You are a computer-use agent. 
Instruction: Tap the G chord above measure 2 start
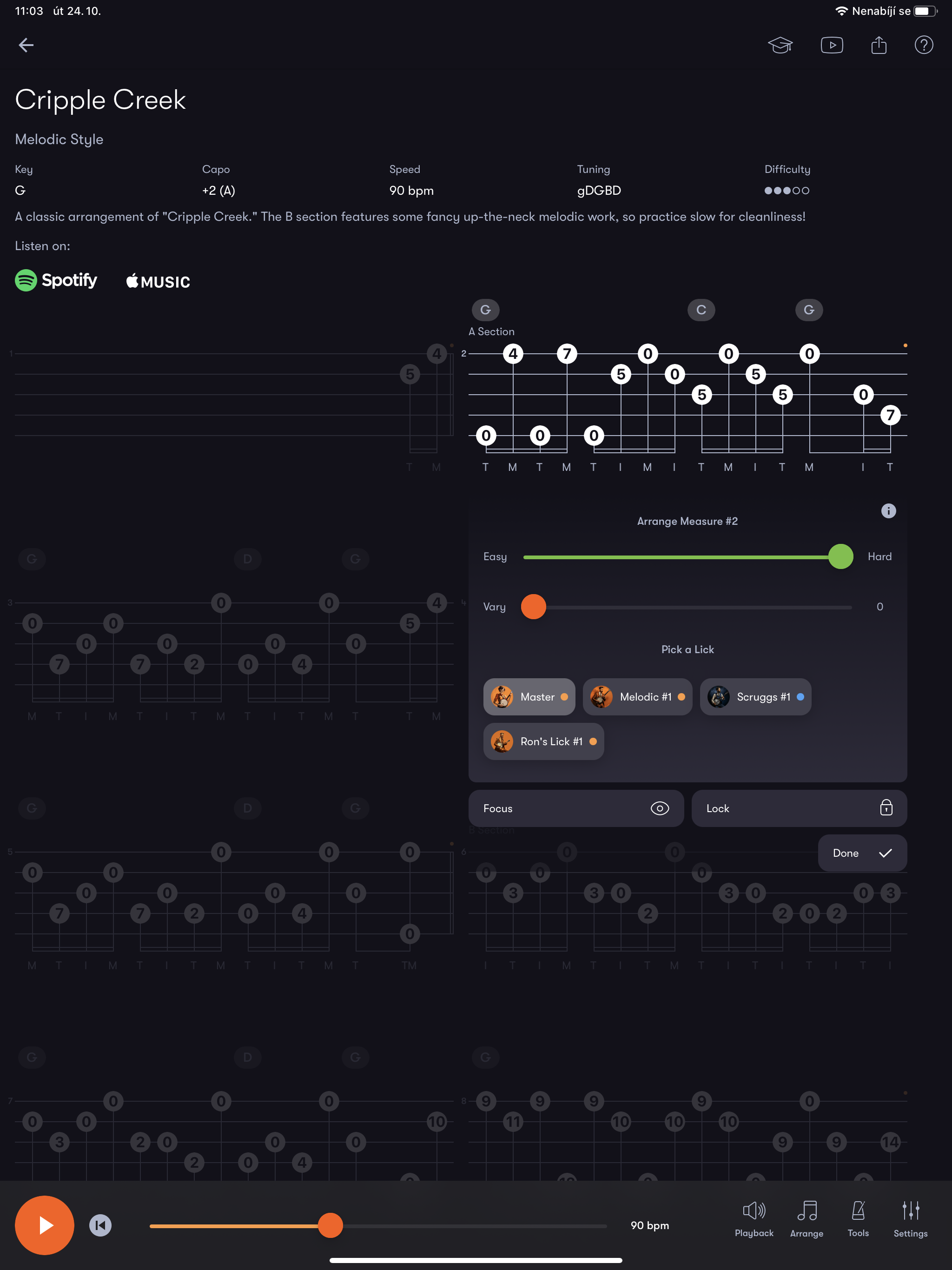click(485, 310)
